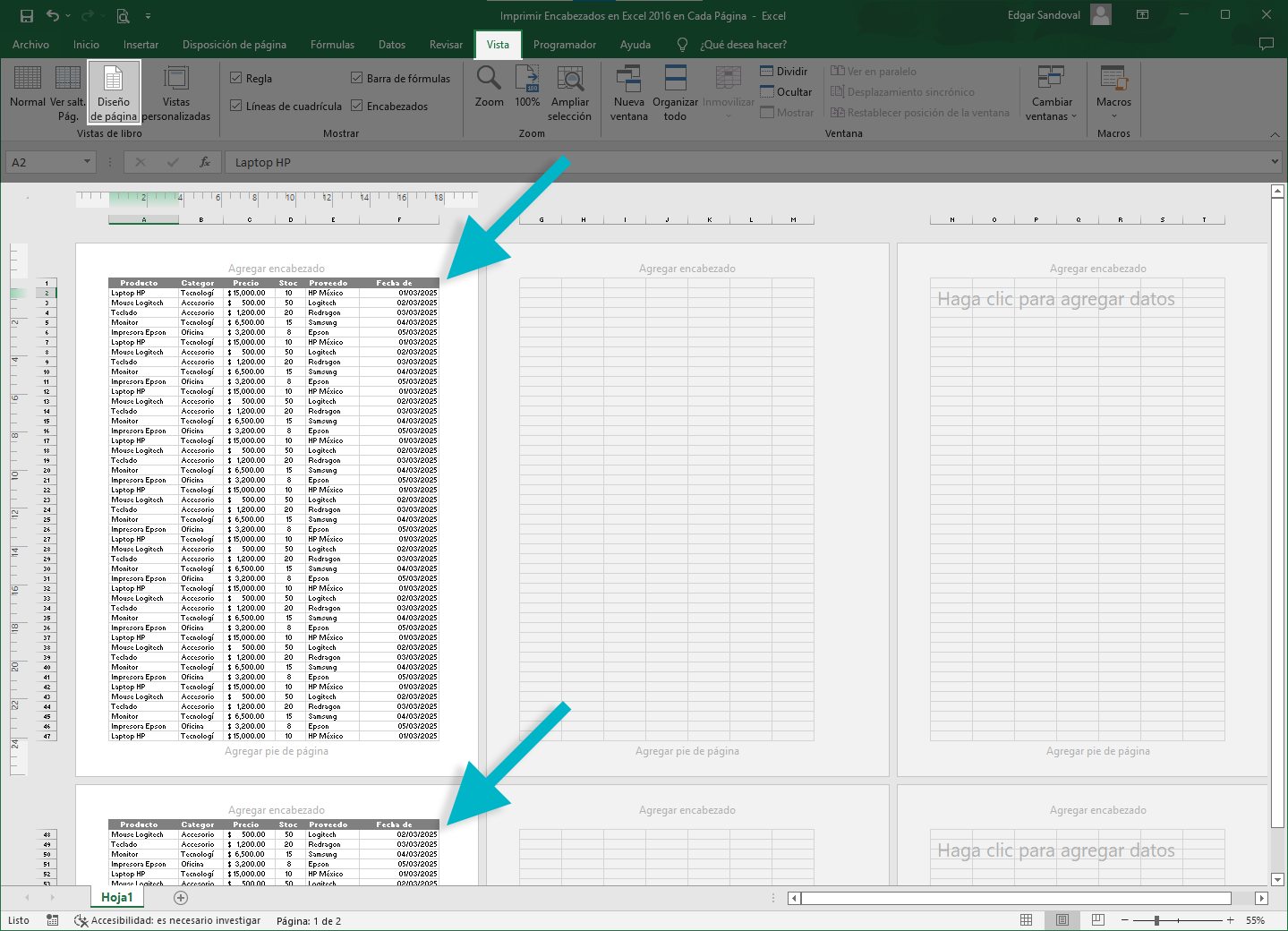Open the Zoom dialog magnifier icon
Viewport: 1288px width, 931px height.
(x=489, y=80)
